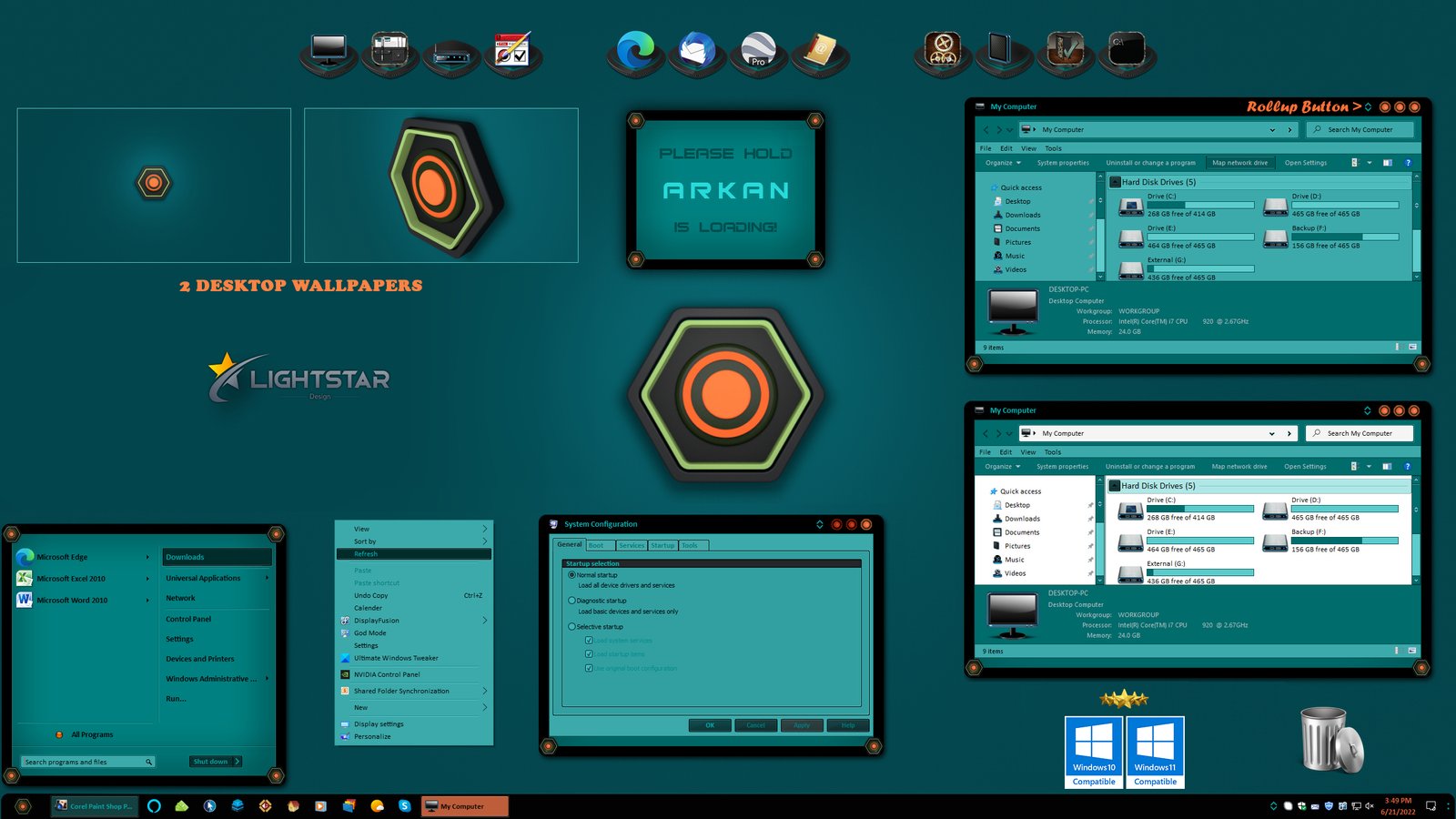This screenshot has width=1456, height=819.
Task: Click Search programs and files field
Action: coord(87,762)
